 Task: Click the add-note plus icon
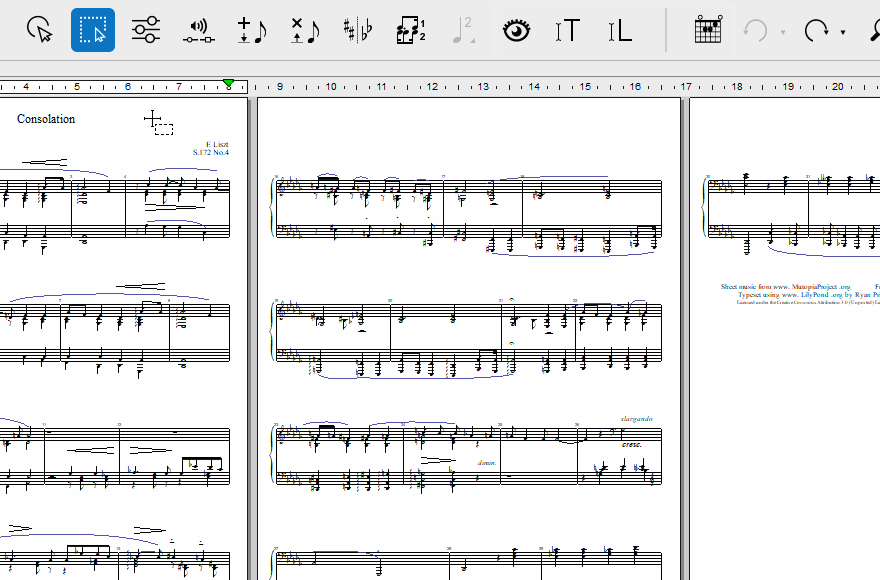tap(251, 30)
